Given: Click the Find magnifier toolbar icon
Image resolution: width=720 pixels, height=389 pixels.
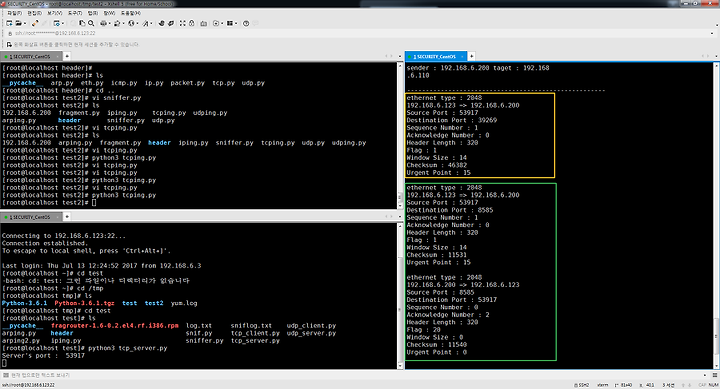Looking at the screenshot, I should [91, 23].
